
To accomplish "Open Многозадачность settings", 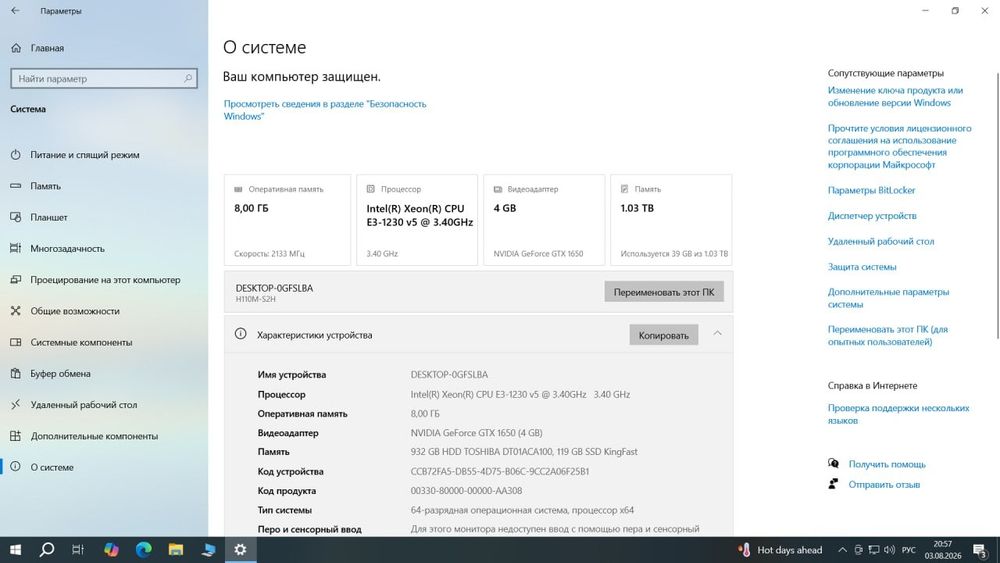I will click(67, 249).
